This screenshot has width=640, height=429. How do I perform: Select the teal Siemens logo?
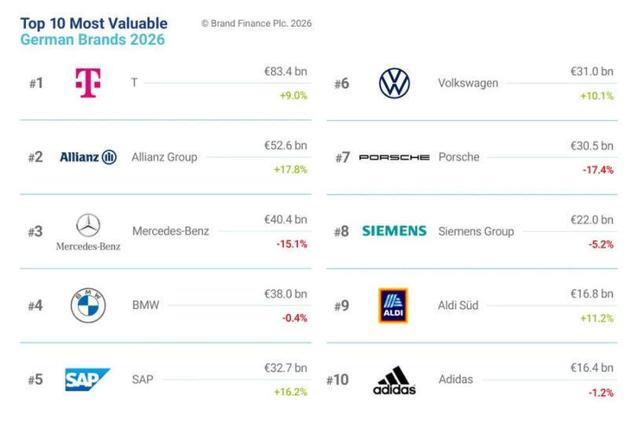(x=394, y=231)
